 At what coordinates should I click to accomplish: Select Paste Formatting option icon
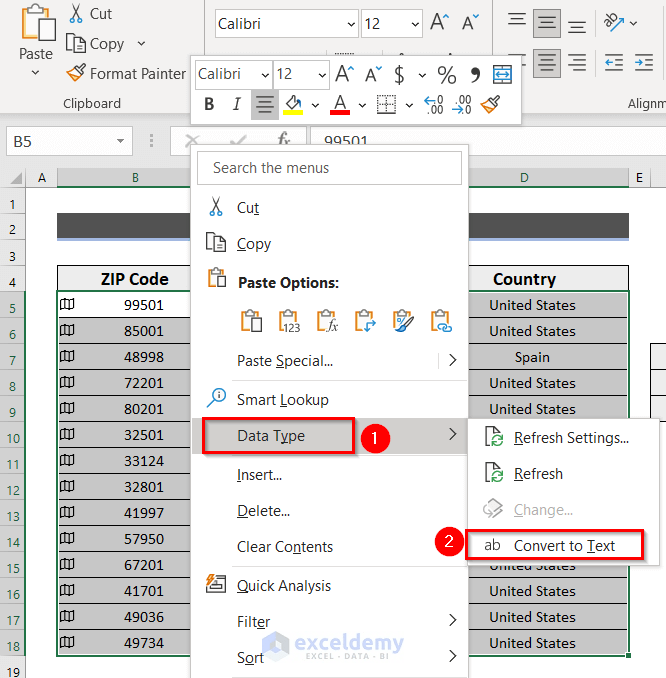tap(403, 321)
